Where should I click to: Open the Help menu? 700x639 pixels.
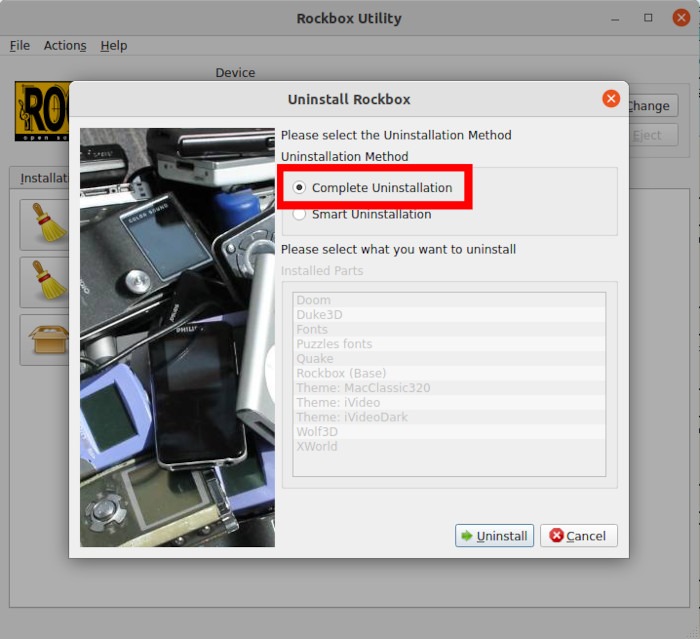click(114, 46)
